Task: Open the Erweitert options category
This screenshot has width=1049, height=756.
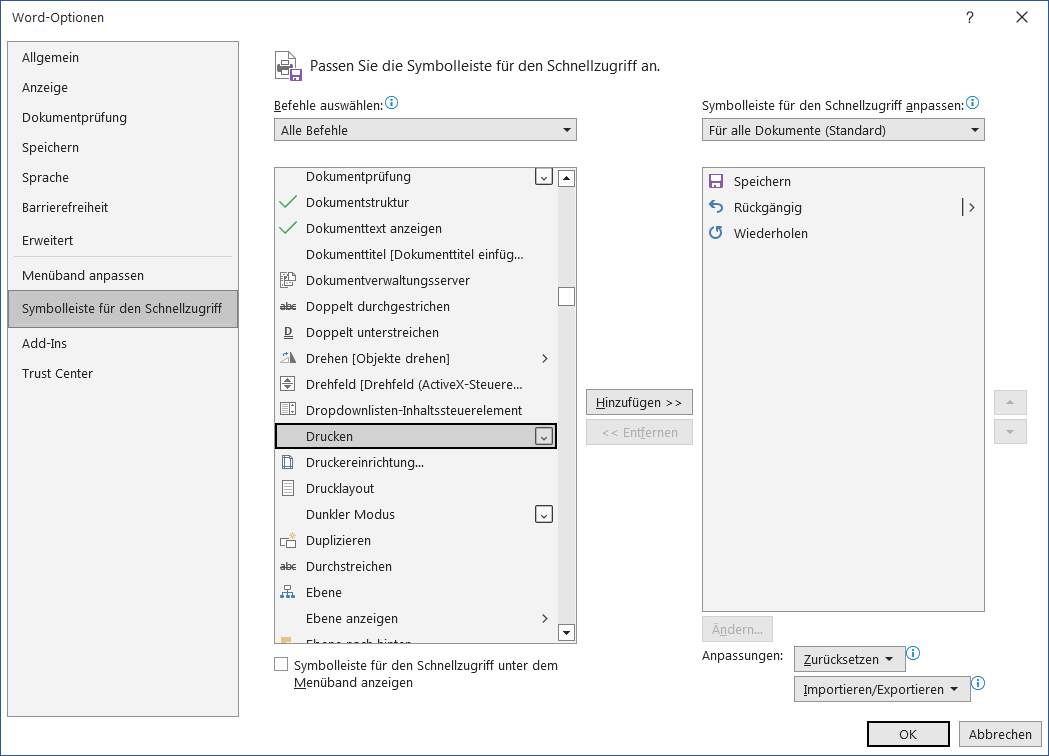Action: click(x=123, y=240)
